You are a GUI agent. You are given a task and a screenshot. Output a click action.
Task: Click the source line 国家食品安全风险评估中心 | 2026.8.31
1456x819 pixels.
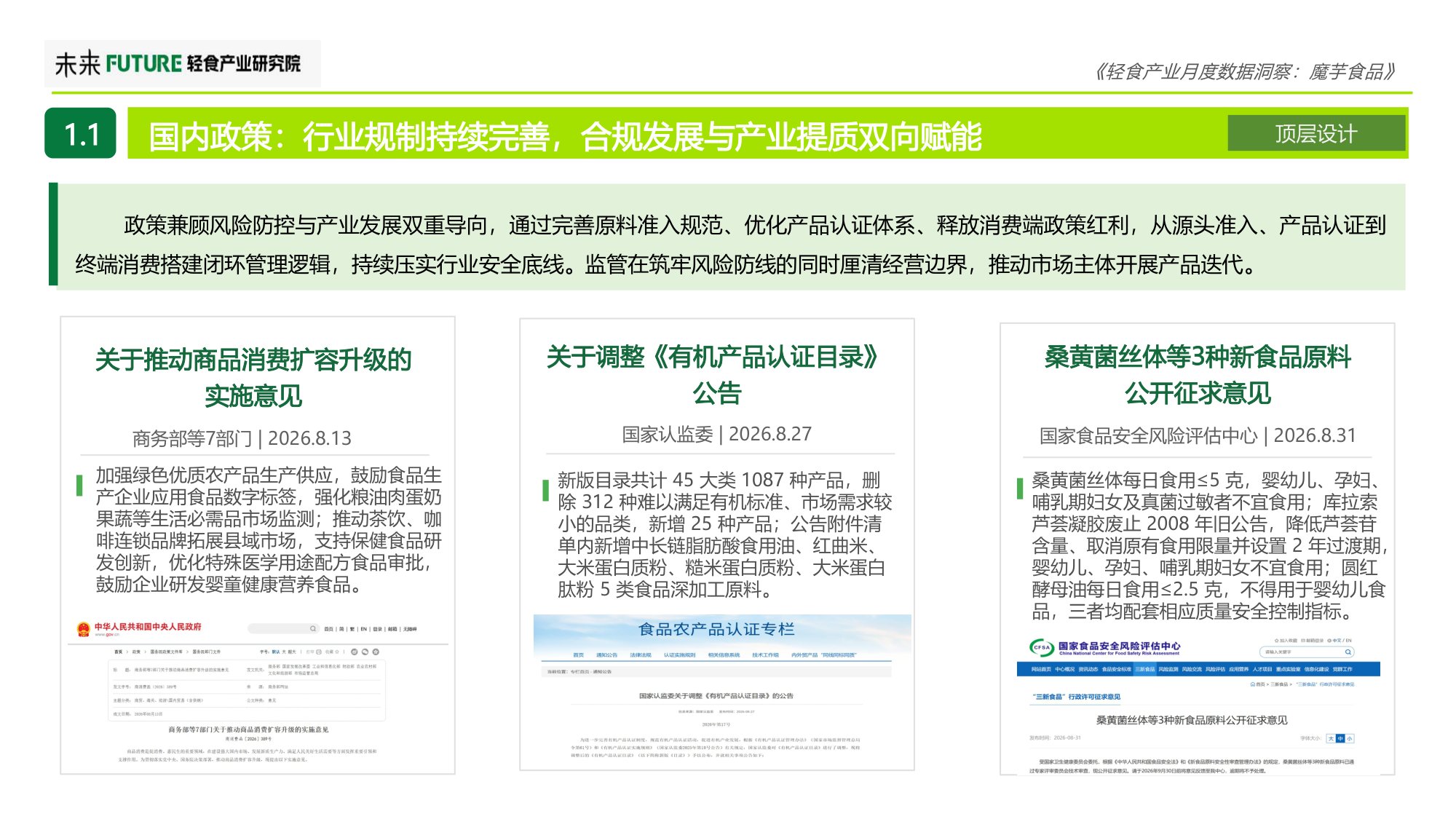[1198, 435]
